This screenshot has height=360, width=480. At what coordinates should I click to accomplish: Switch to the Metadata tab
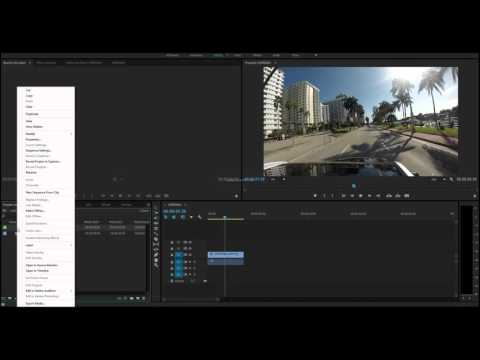point(119,62)
